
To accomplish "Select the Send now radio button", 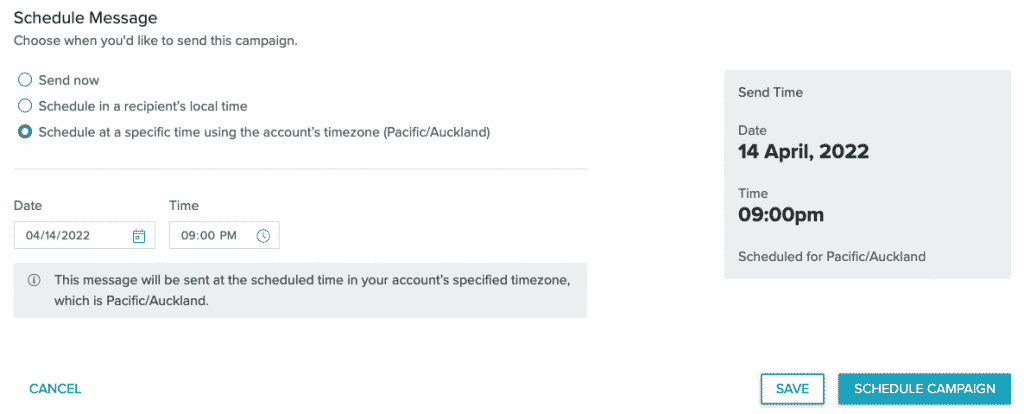I will [25, 80].
